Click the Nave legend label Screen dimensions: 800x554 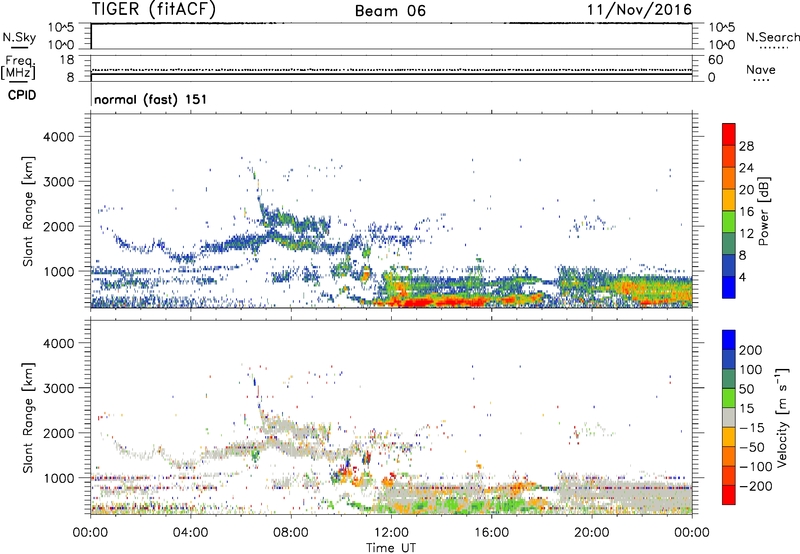click(761, 70)
